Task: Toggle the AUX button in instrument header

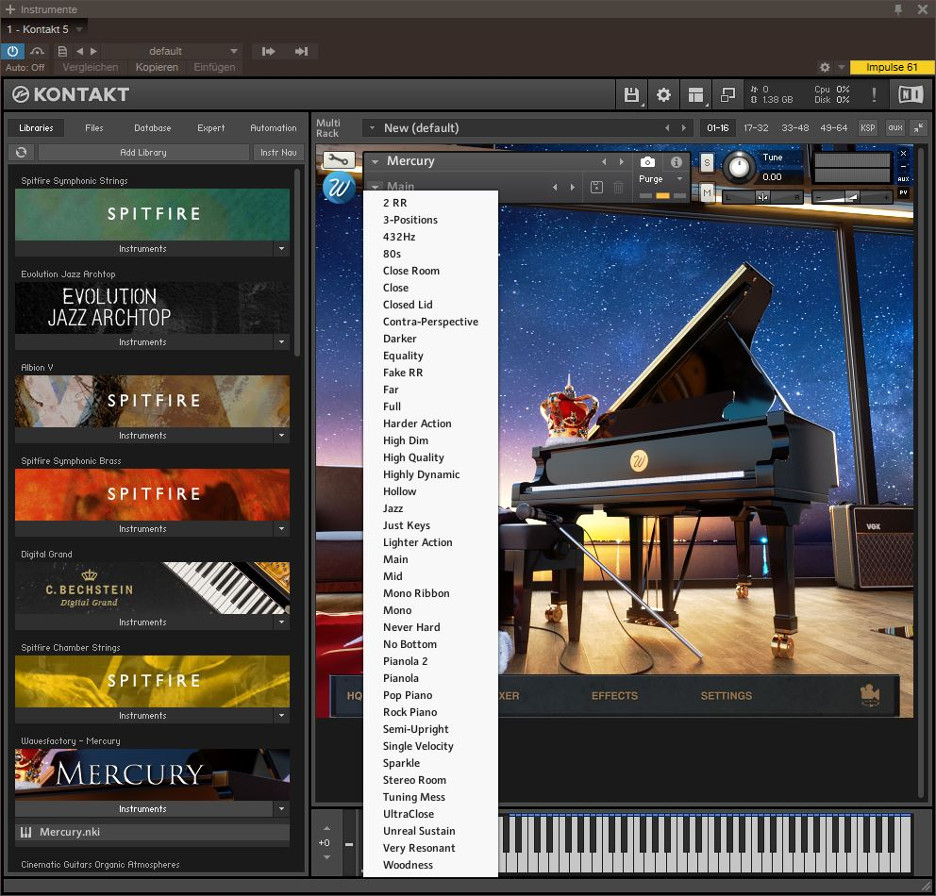Action: (903, 179)
